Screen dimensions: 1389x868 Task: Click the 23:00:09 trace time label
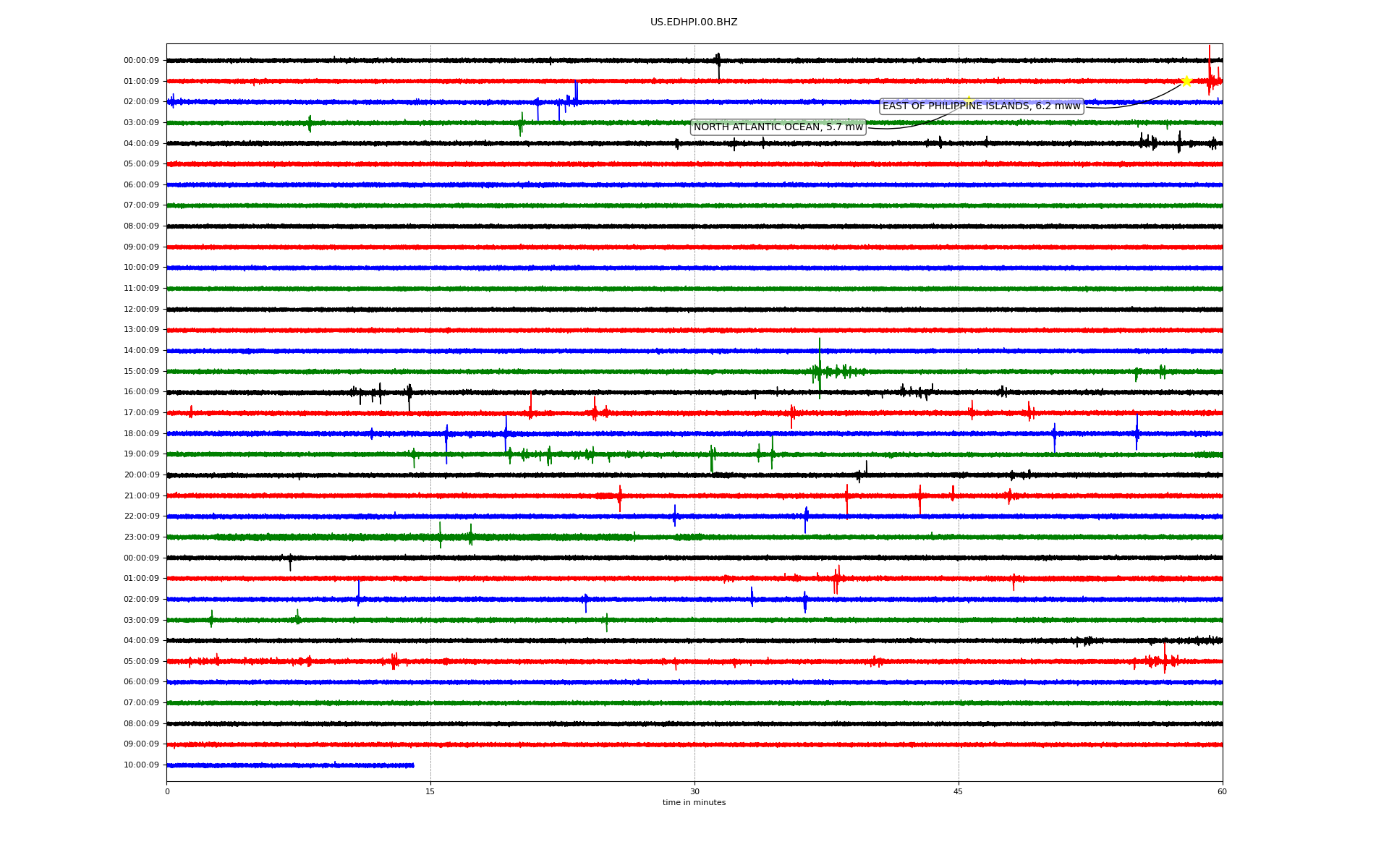pyautogui.click(x=141, y=537)
